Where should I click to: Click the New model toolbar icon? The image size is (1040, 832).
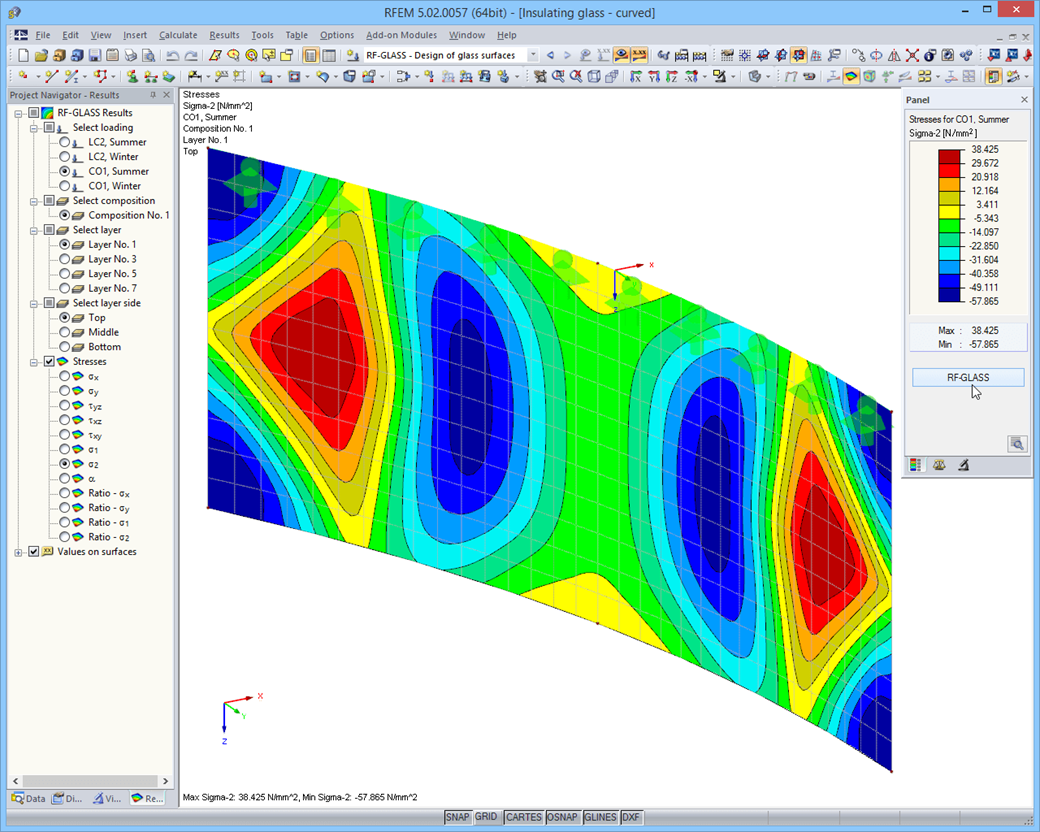tap(23, 56)
